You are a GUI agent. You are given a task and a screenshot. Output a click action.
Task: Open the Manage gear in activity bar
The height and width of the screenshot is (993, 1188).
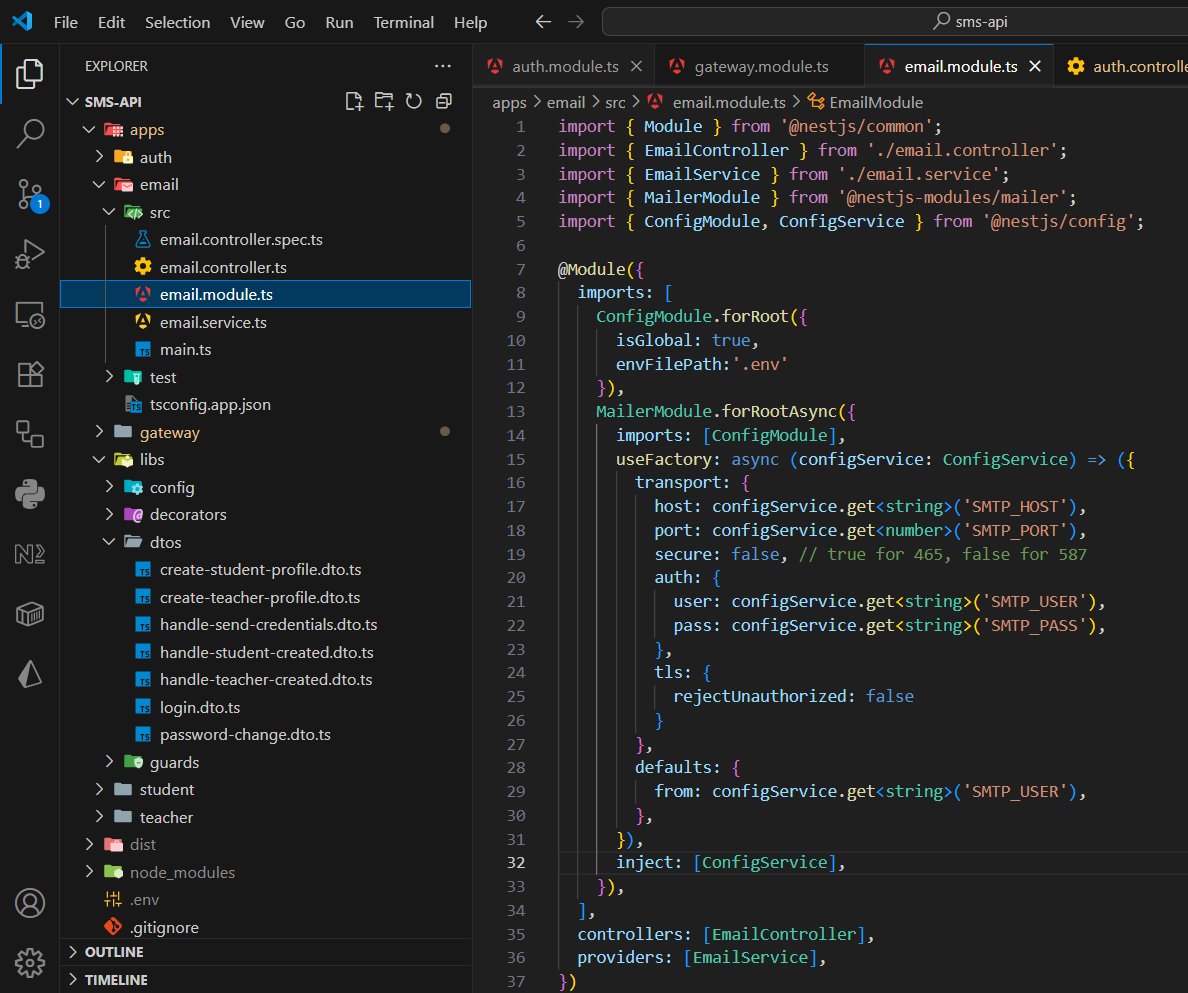[30, 963]
